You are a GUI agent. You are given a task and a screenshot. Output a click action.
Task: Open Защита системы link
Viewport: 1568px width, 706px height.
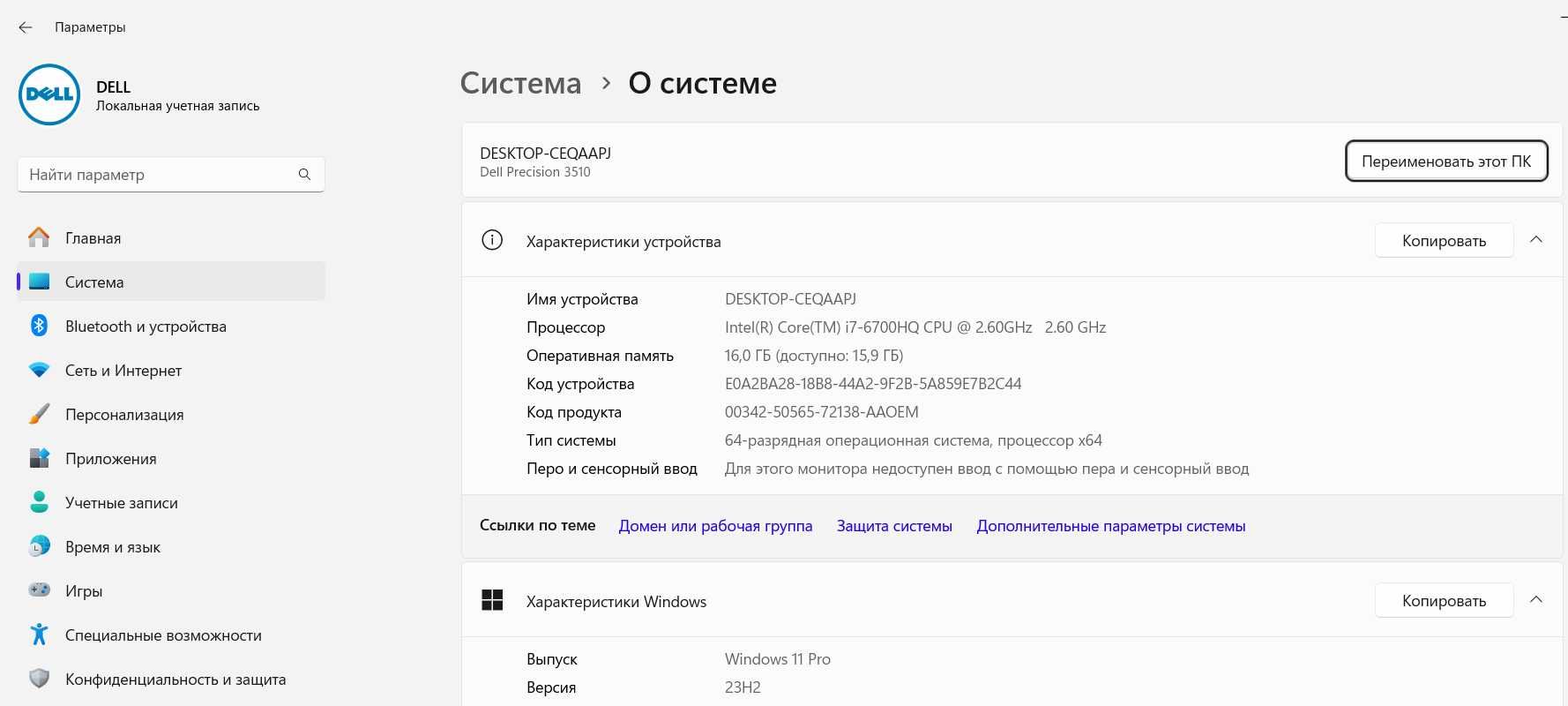(x=894, y=526)
